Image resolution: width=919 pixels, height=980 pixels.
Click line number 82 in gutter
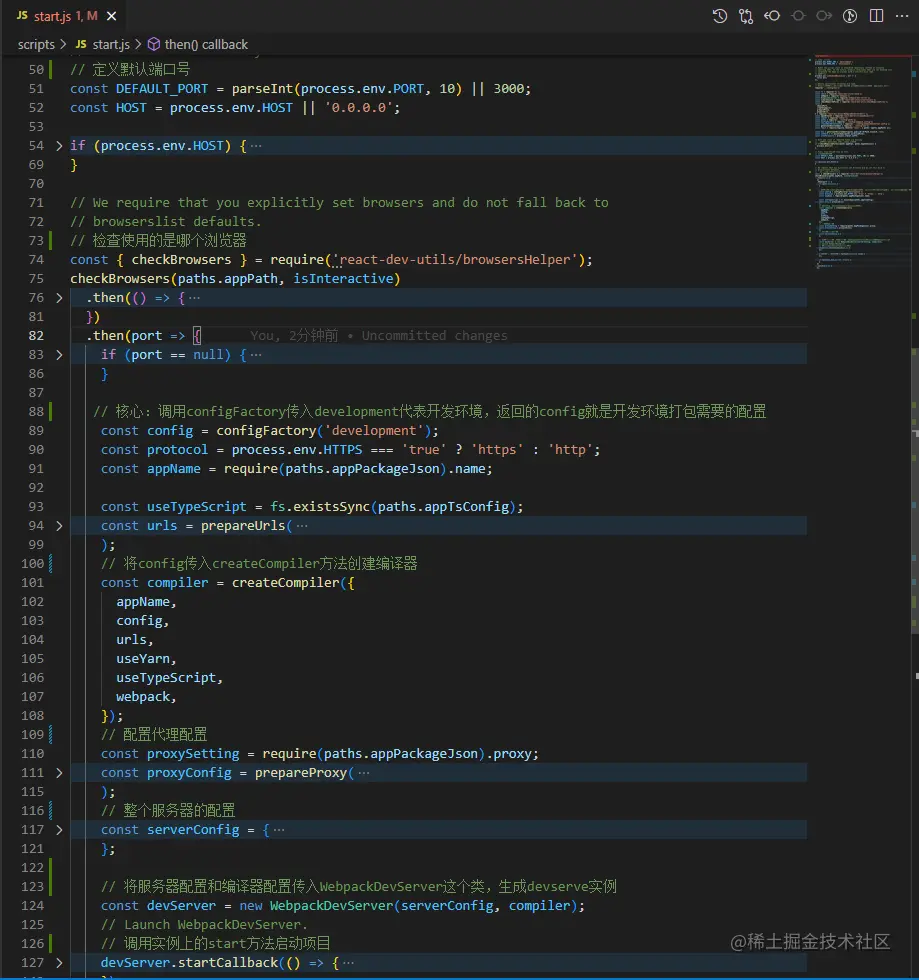pyautogui.click(x=36, y=336)
